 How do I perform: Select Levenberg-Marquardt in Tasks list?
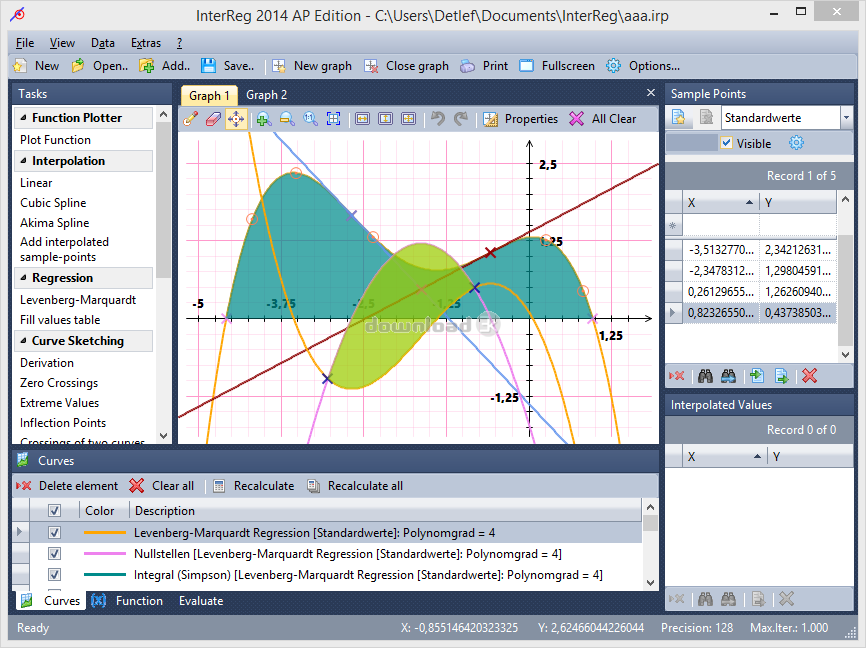pyautogui.click(x=78, y=300)
